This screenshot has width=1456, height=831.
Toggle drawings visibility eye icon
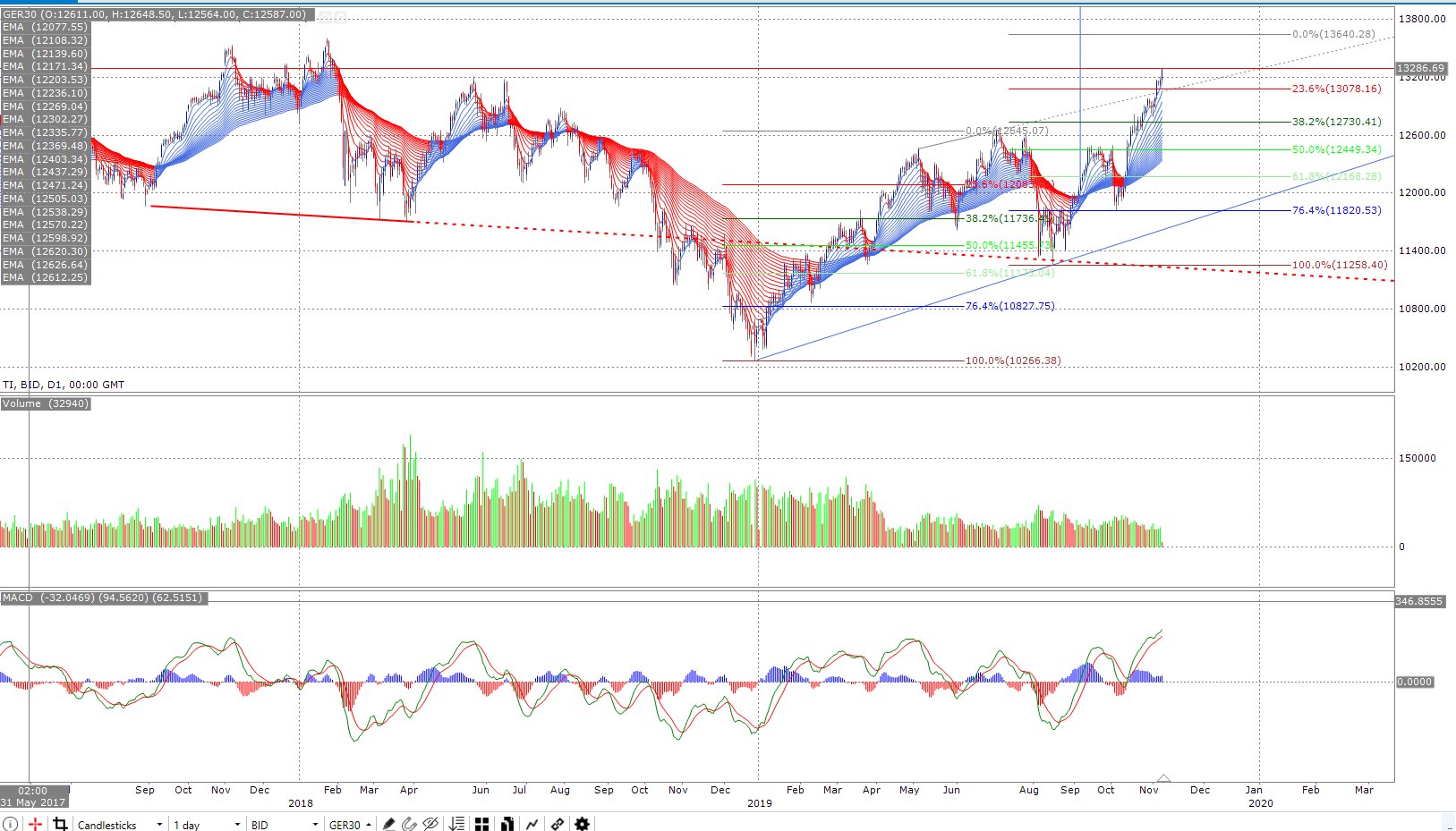point(430,824)
